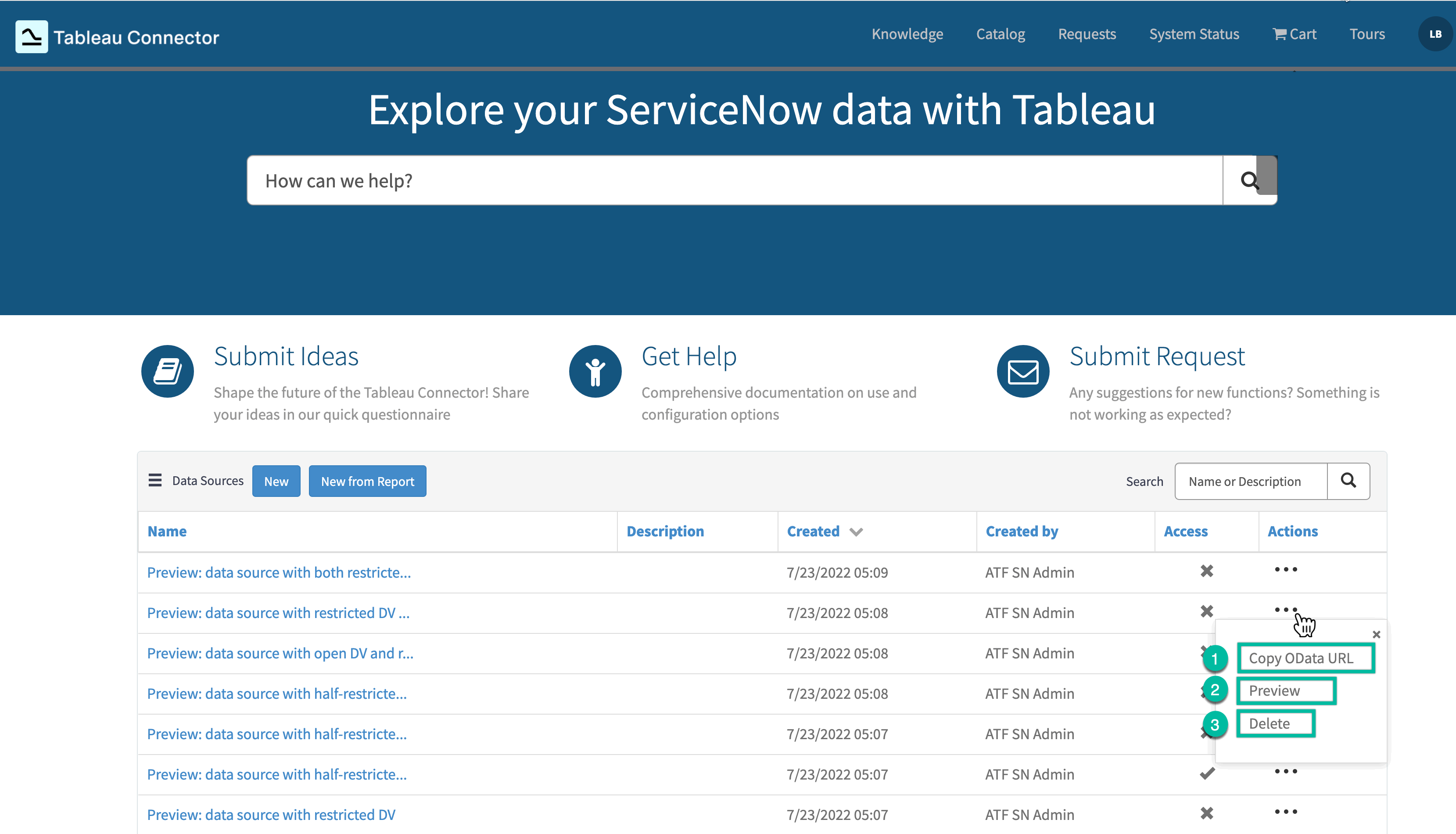Toggle access for the first Preview data source
1456x834 pixels.
(1206, 571)
